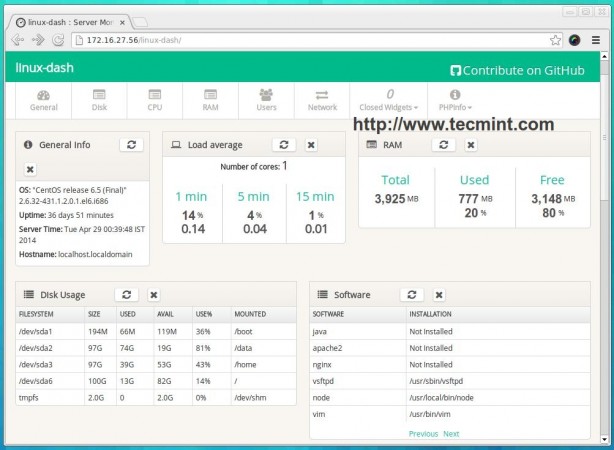Refresh the RAM widget
This screenshot has width=614, height=450.
[443, 145]
